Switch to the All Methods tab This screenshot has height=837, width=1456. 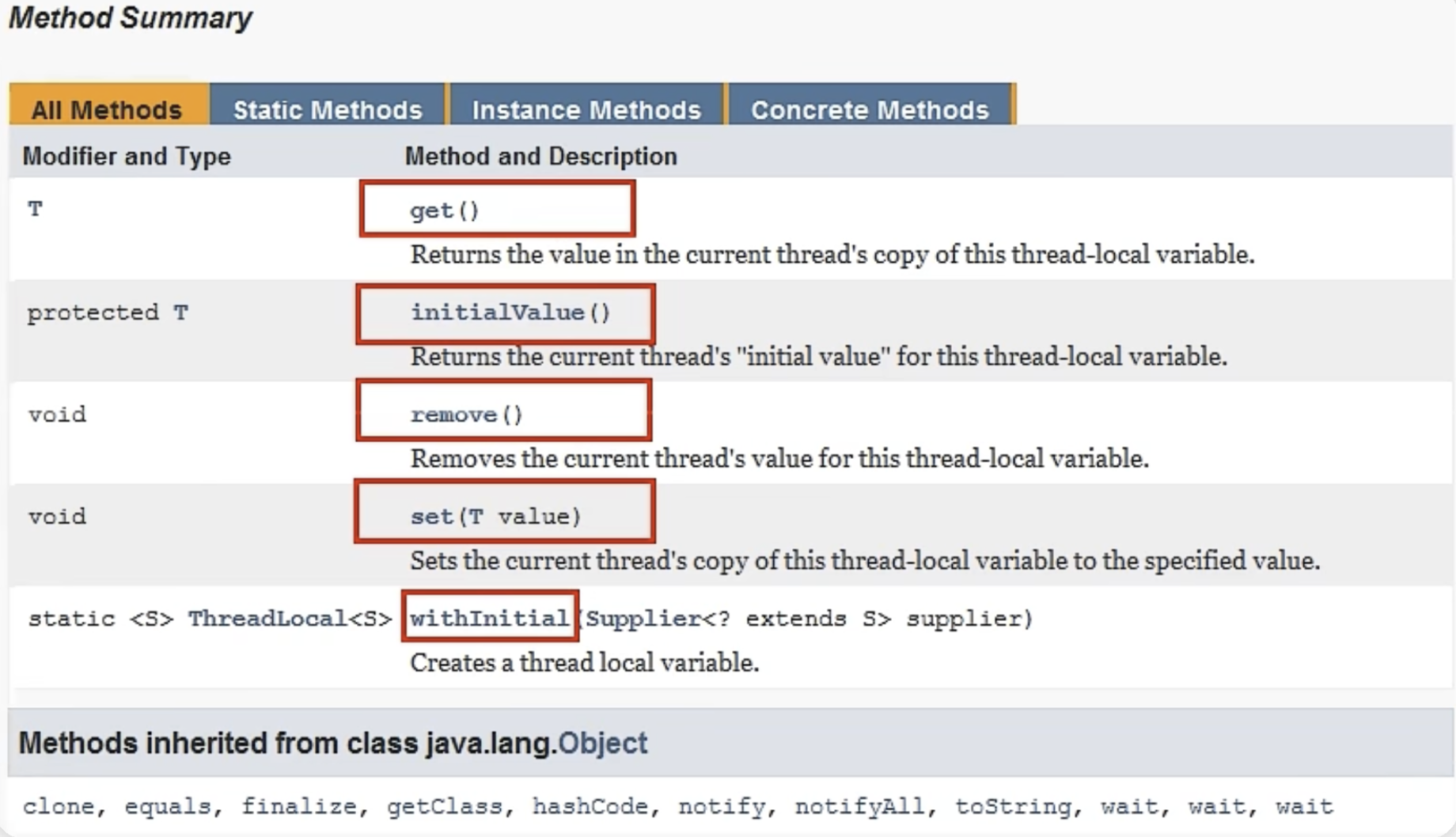pos(107,109)
